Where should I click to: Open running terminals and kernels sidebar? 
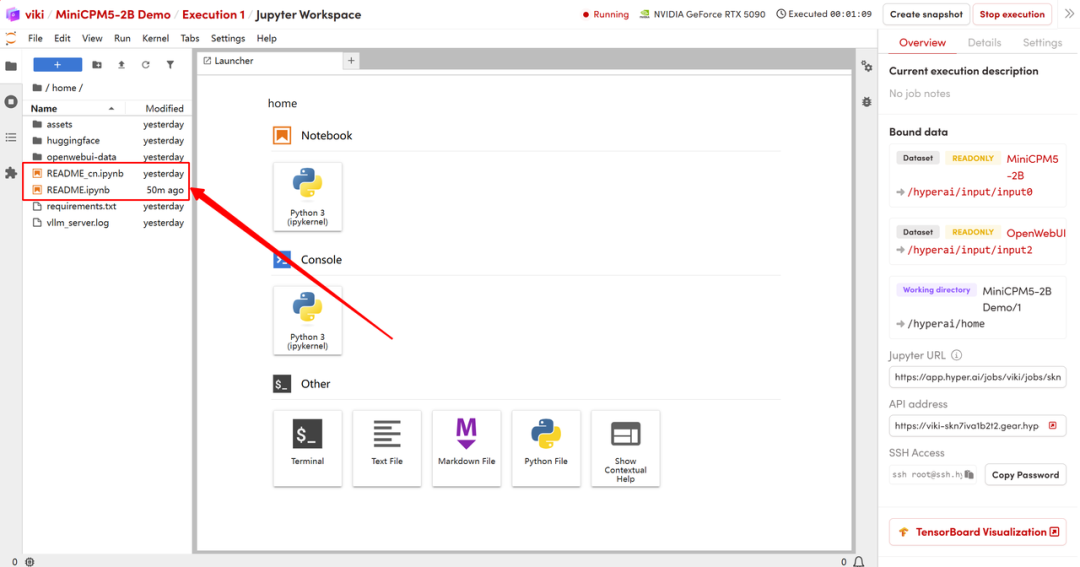click(11, 101)
